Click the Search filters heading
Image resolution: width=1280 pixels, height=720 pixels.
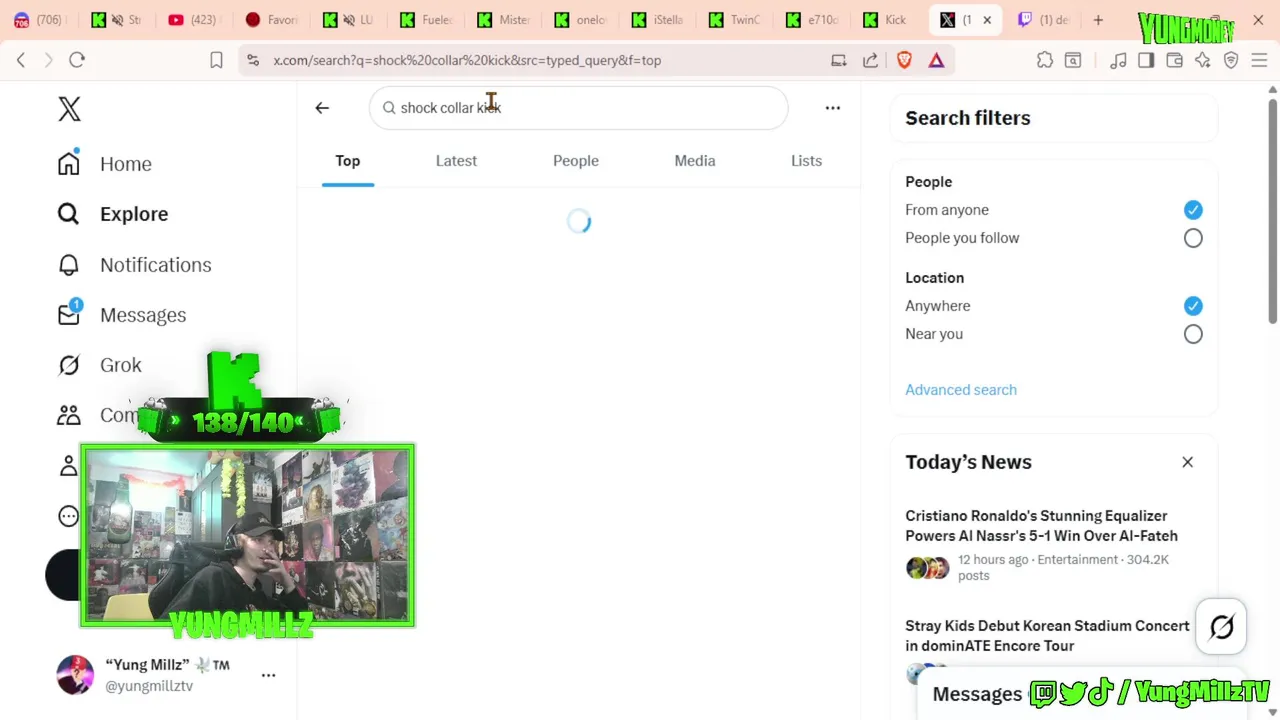[967, 118]
